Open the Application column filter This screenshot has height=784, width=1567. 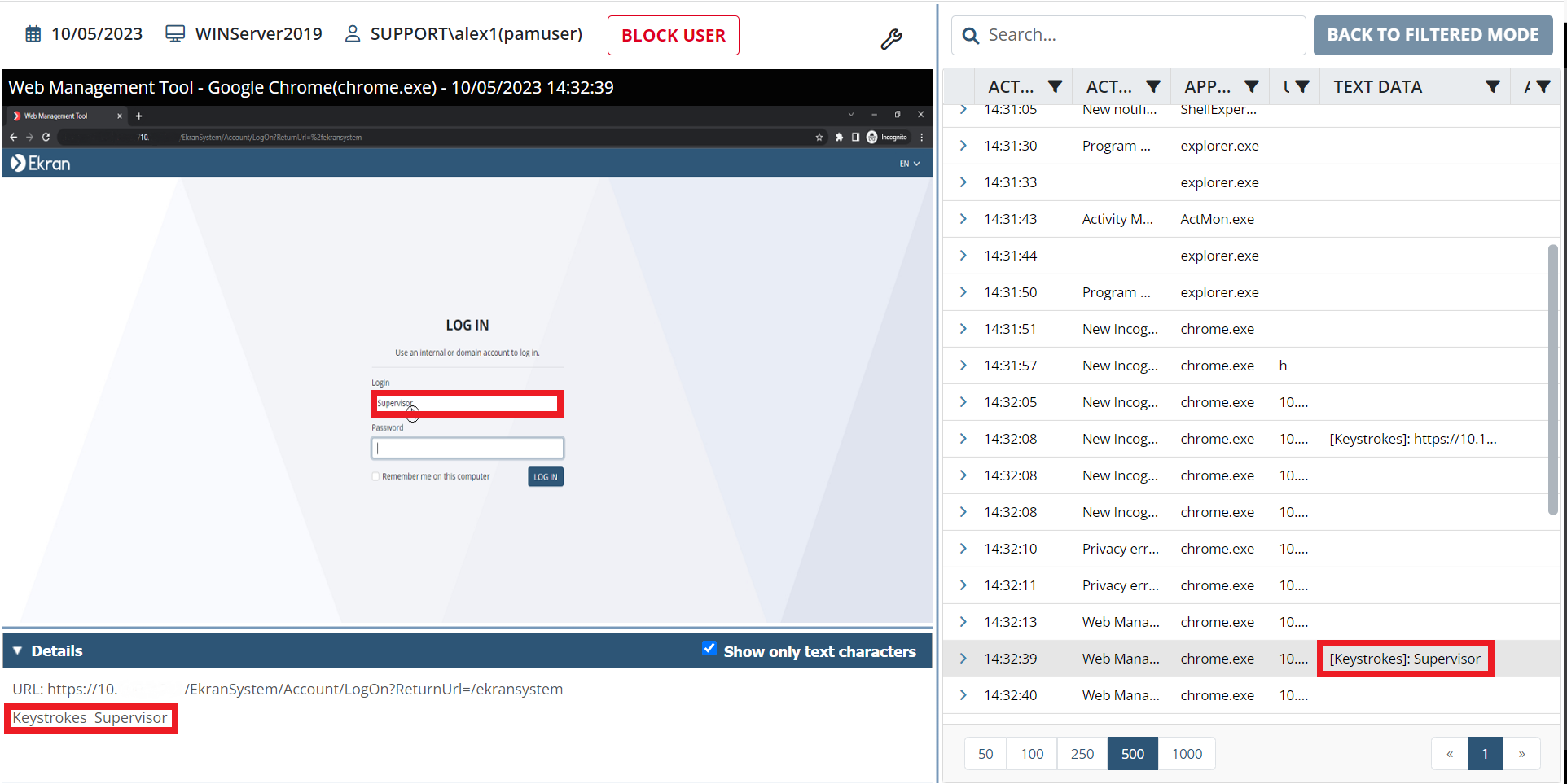coord(1252,86)
